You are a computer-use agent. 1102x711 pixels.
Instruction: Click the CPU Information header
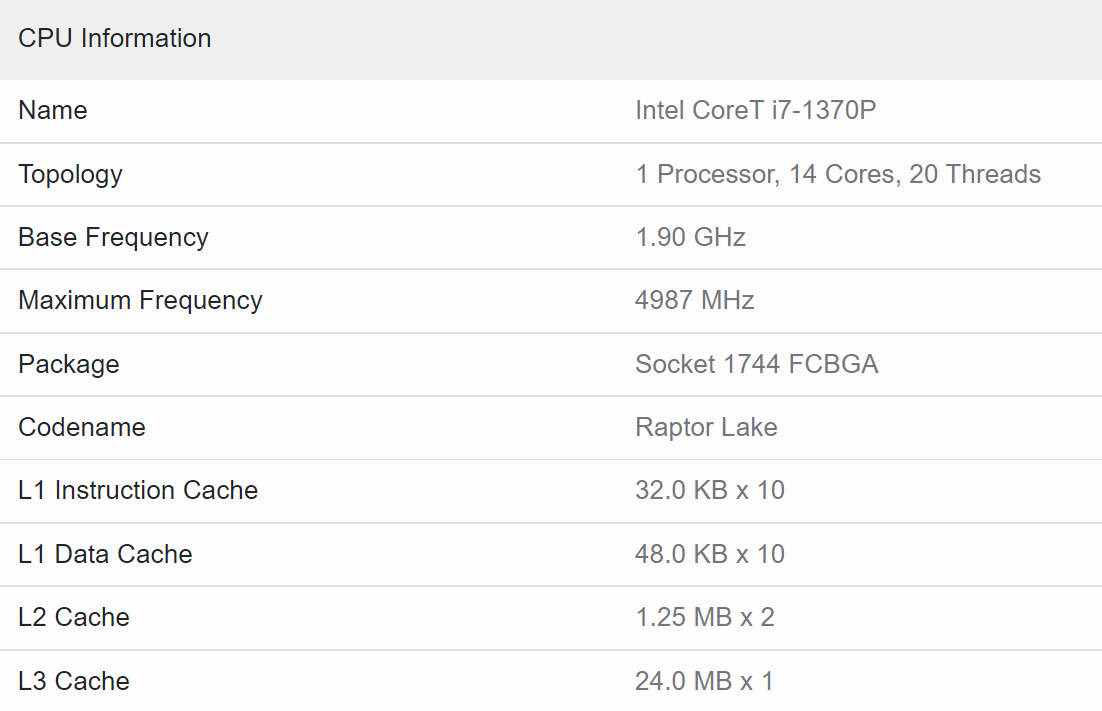tap(115, 38)
